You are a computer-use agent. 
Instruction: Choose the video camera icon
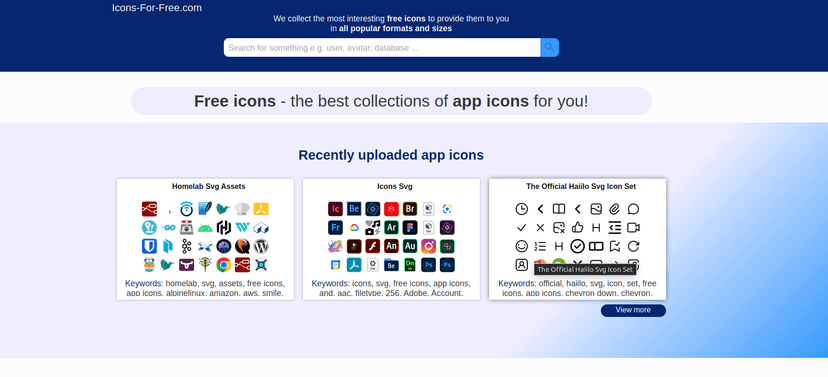pyautogui.click(x=633, y=228)
